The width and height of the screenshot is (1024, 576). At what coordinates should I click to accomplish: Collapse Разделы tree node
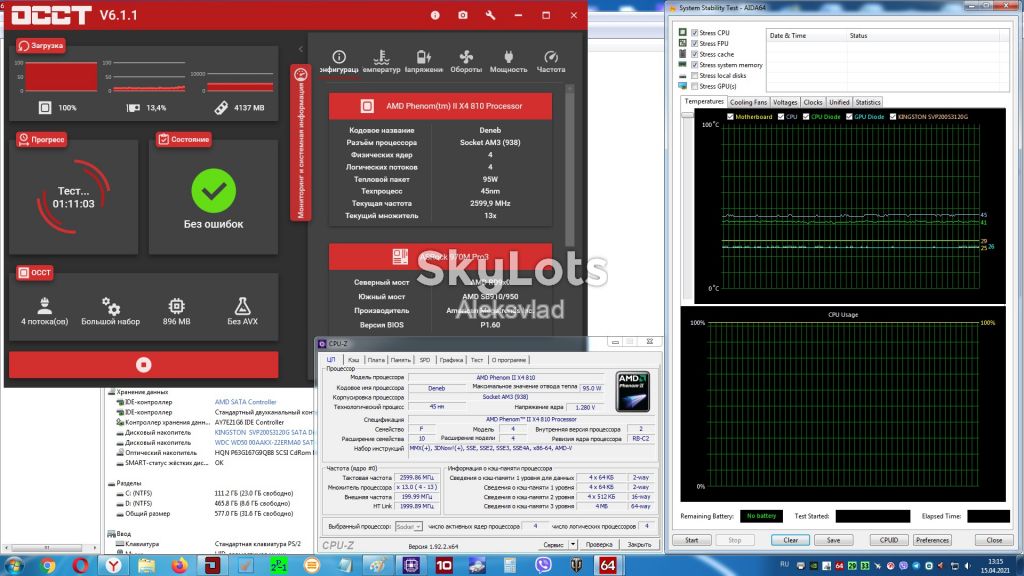coord(112,483)
